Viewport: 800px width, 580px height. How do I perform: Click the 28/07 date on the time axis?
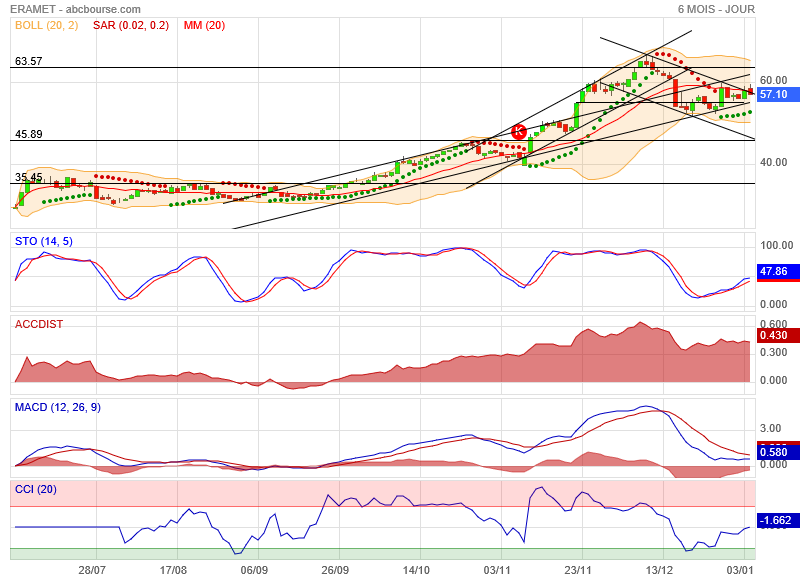[92, 570]
